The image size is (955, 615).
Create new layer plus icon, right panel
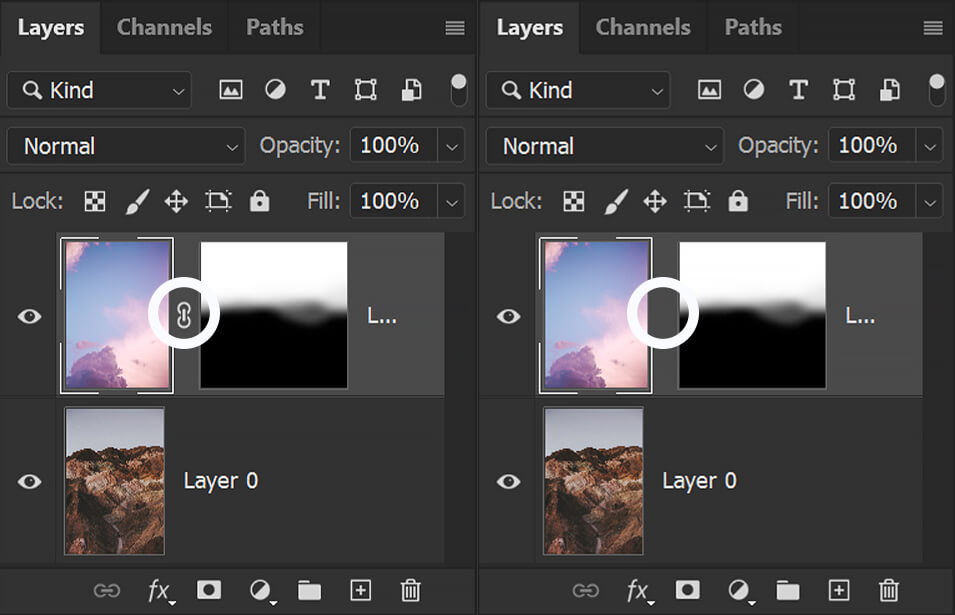[x=839, y=590]
